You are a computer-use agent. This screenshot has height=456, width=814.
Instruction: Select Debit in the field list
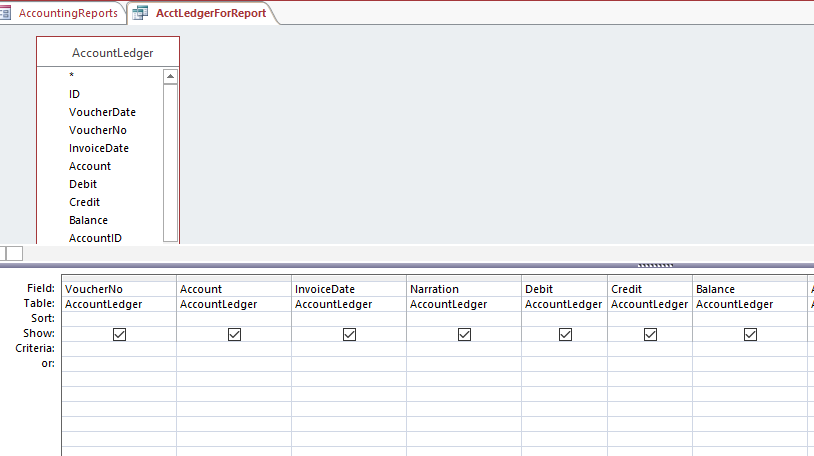(x=83, y=184)
